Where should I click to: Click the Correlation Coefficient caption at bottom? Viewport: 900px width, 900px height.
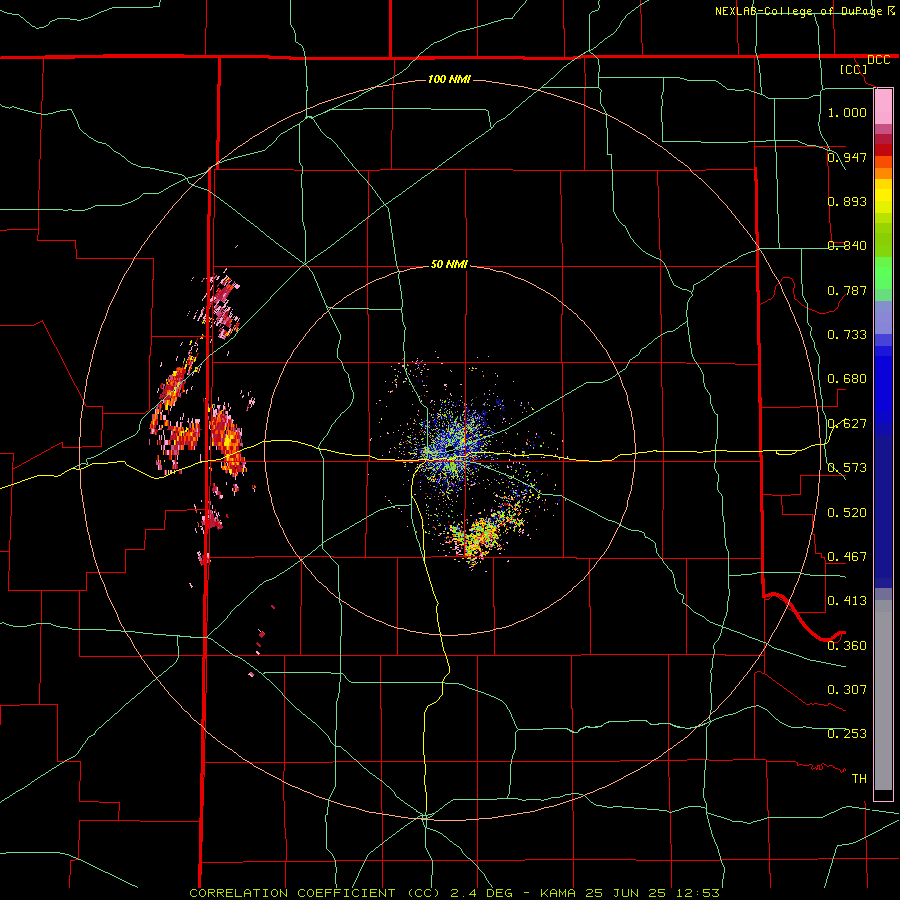click(x=454, y=893)
